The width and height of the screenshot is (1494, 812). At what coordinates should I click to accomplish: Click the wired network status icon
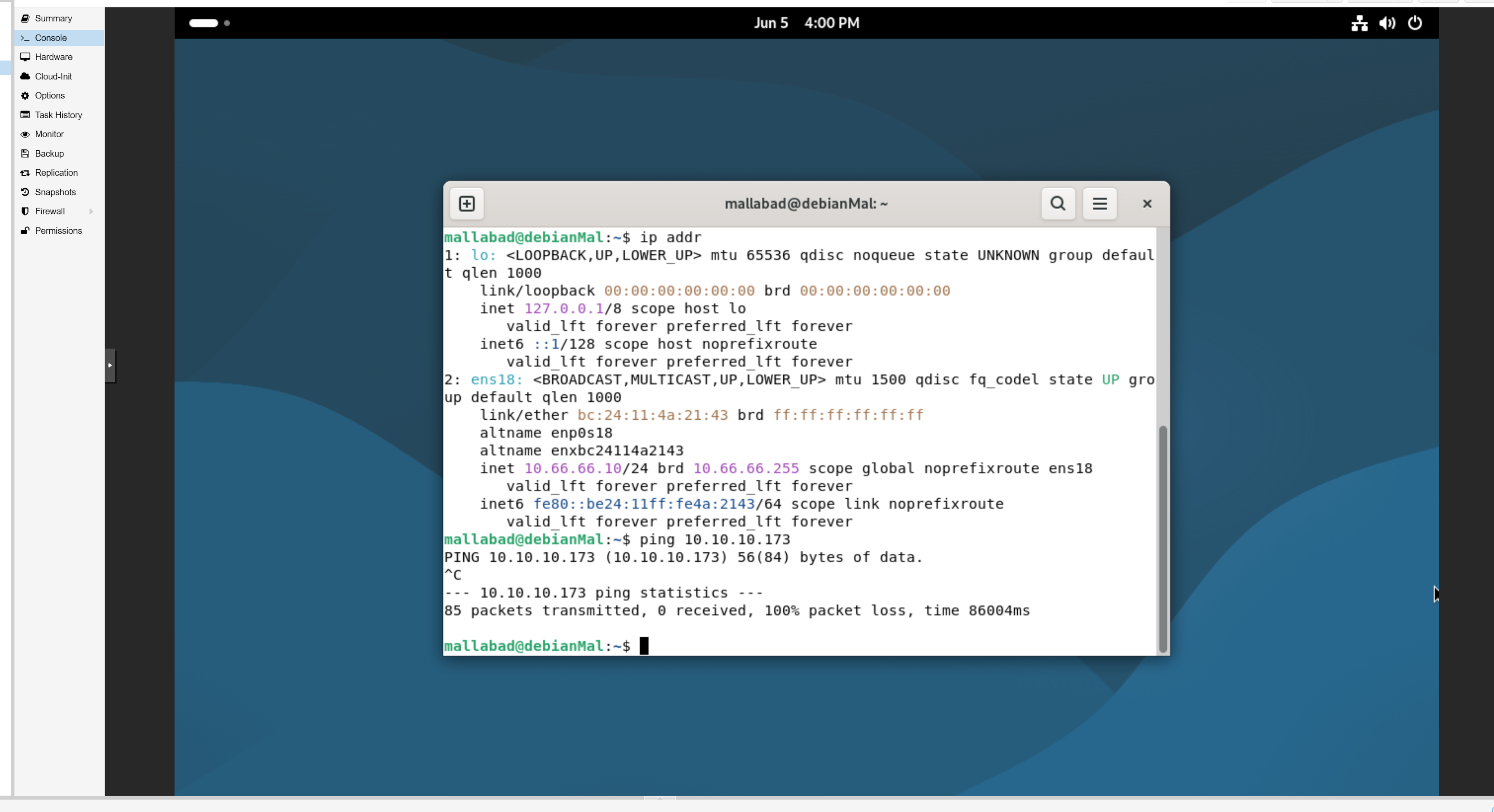pos(1359,23)
